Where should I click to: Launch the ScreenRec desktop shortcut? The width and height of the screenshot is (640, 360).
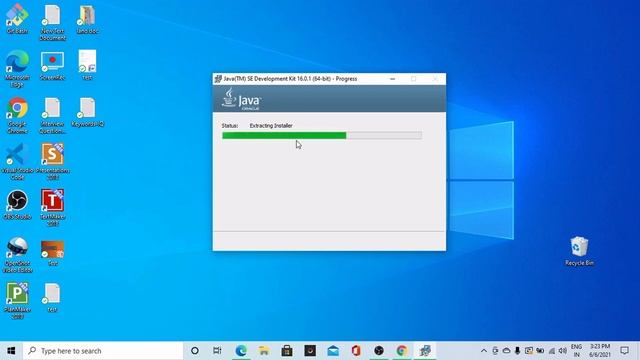coord(52,65)
